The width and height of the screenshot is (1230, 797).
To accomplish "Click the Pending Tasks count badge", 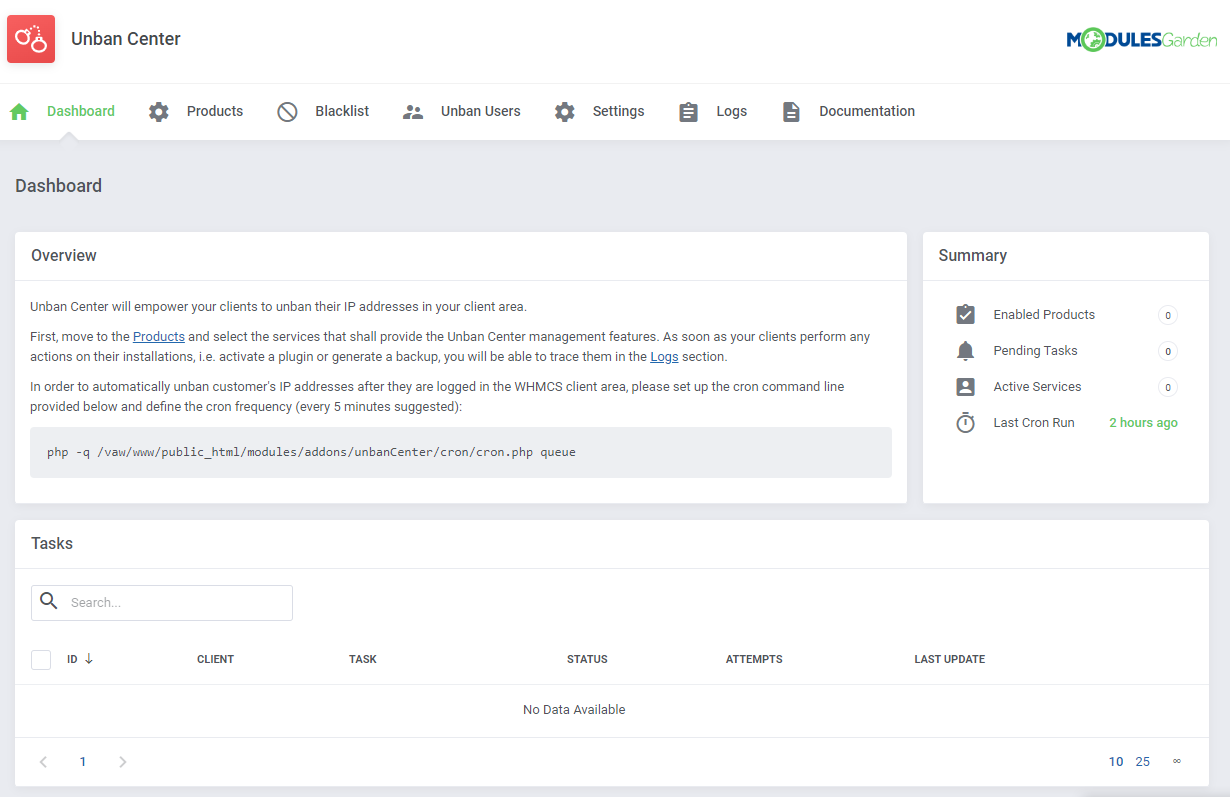I will tap(1168, 351).
